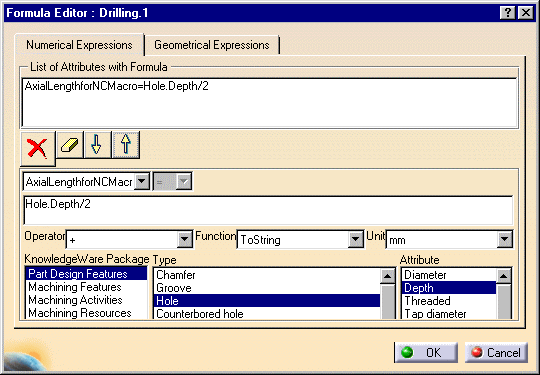The width and height of the screenshot is (540, 375).
Task: Open the AxialLengthforNCMacro attribute dropdown
Action: tap(142, 181)
